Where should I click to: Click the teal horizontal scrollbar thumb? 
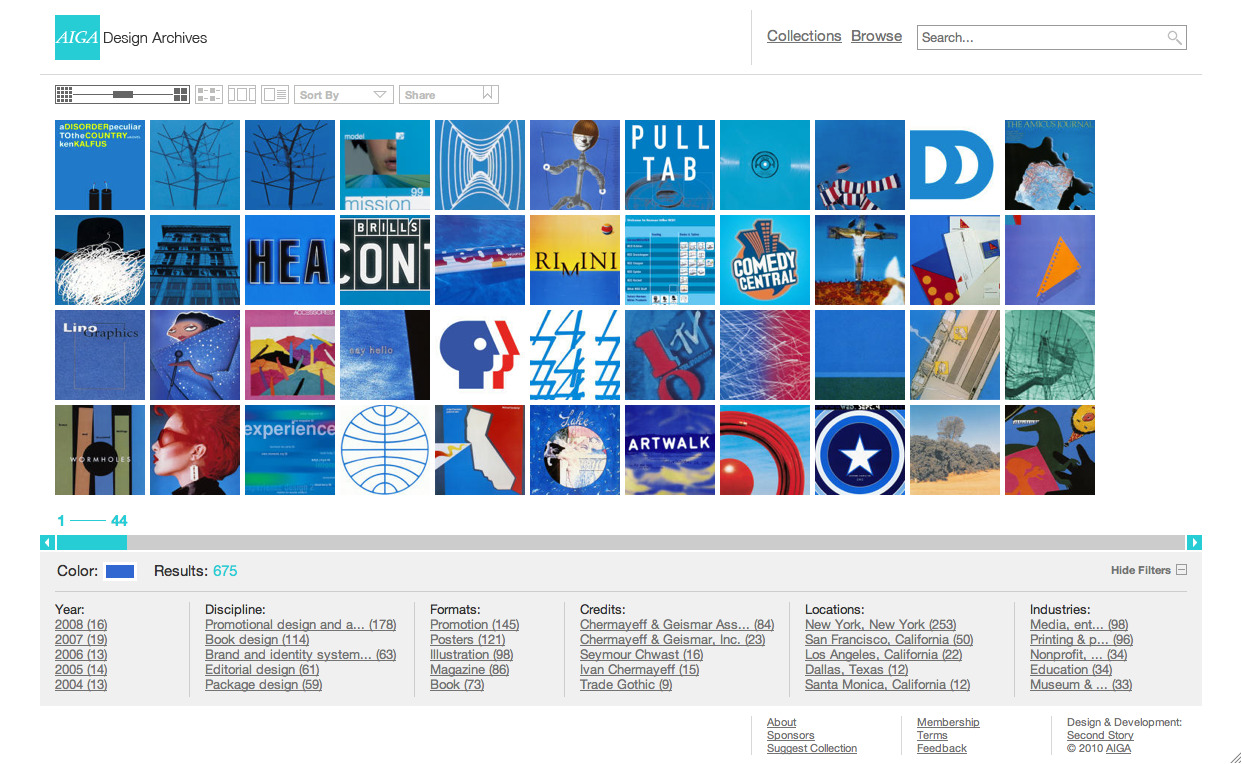click(92, 542)
